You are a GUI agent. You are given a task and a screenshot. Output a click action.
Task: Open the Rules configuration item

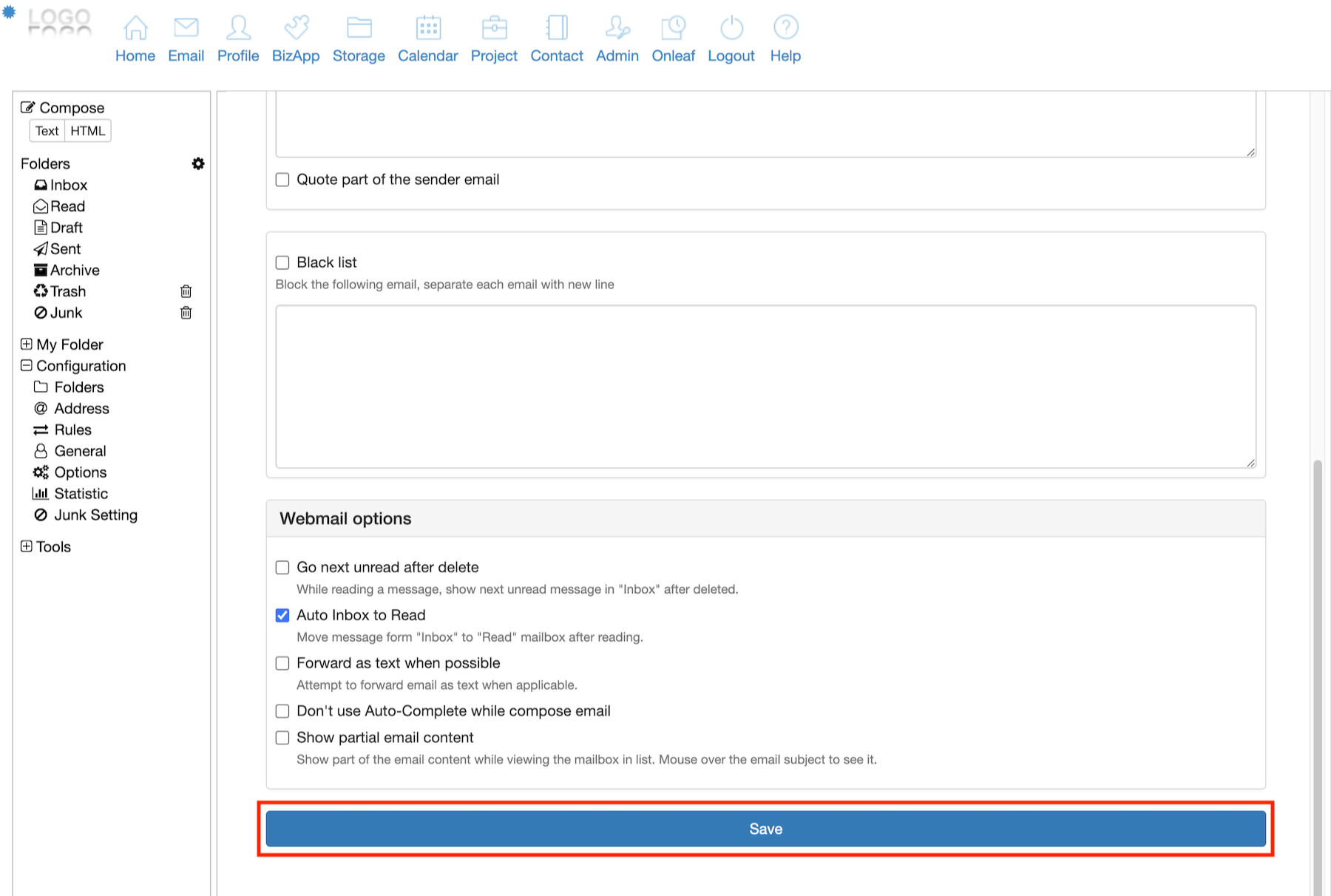click(72, 430)
